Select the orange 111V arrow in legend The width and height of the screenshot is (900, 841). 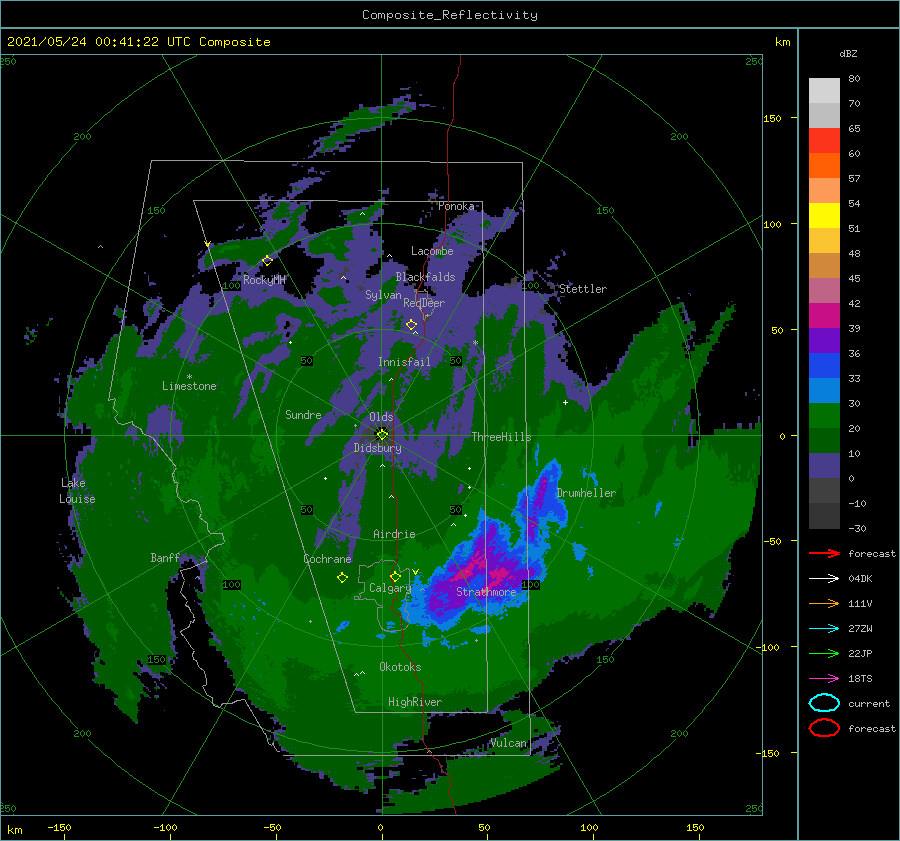click(x=824, y=603)
